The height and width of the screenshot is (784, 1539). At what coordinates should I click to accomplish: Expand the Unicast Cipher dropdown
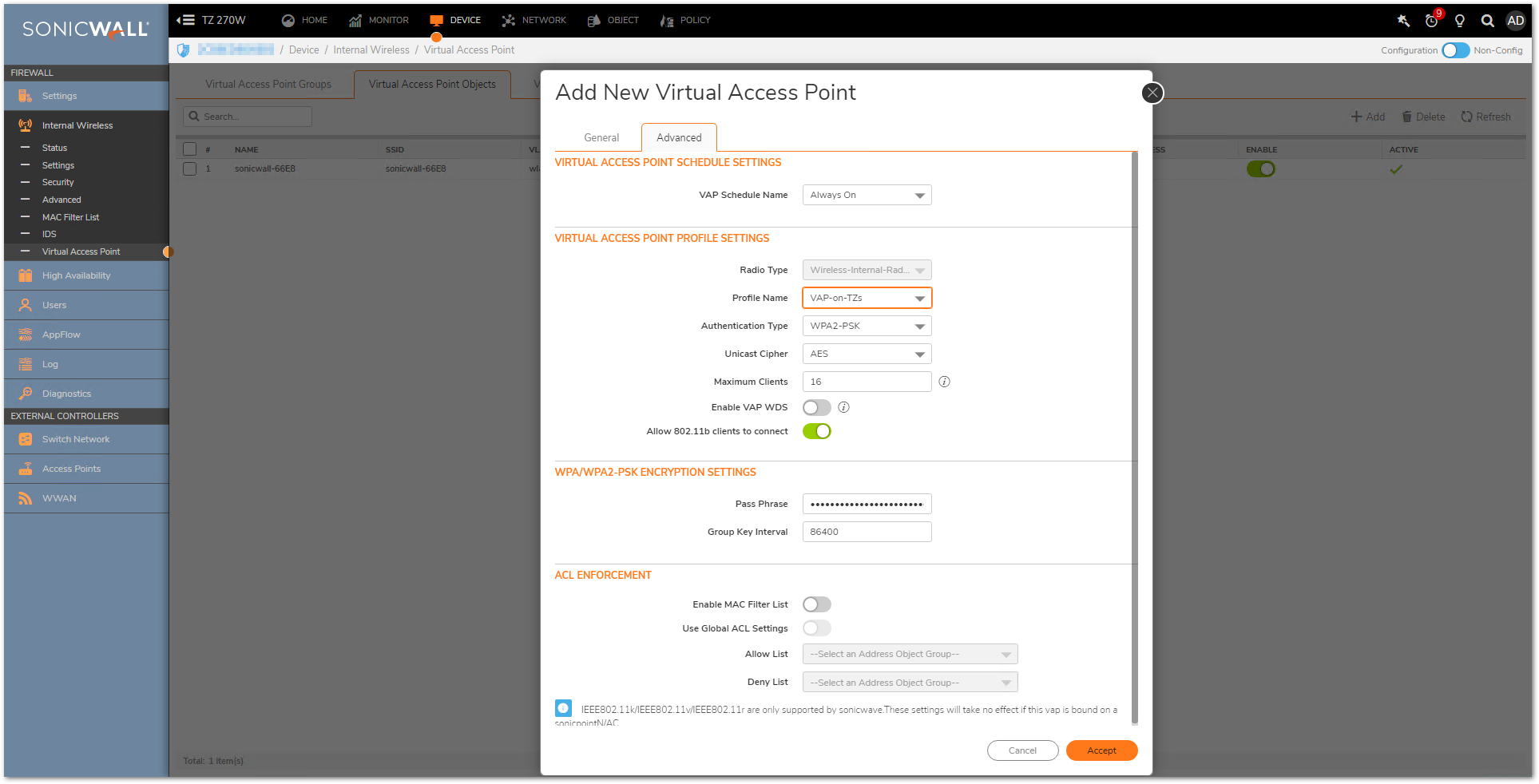[867, 354]
